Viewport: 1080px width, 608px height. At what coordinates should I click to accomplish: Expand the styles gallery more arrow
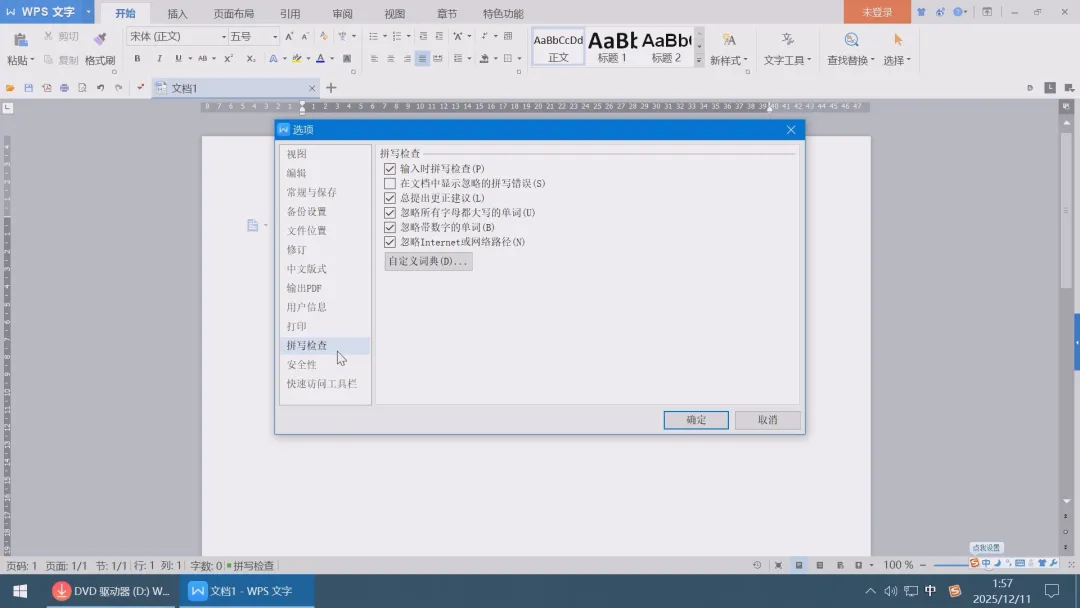(698, 61)
